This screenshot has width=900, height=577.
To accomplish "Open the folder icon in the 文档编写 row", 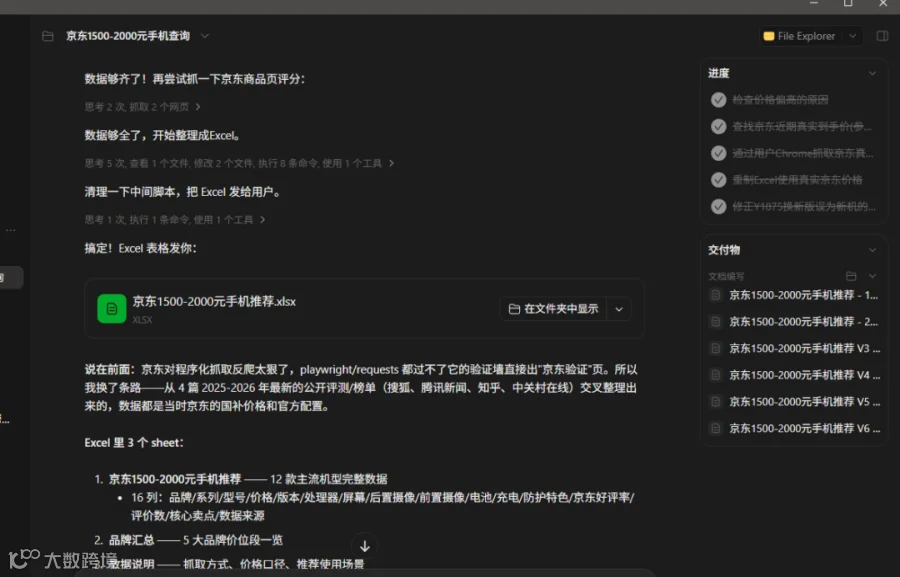I will (851, 277).
